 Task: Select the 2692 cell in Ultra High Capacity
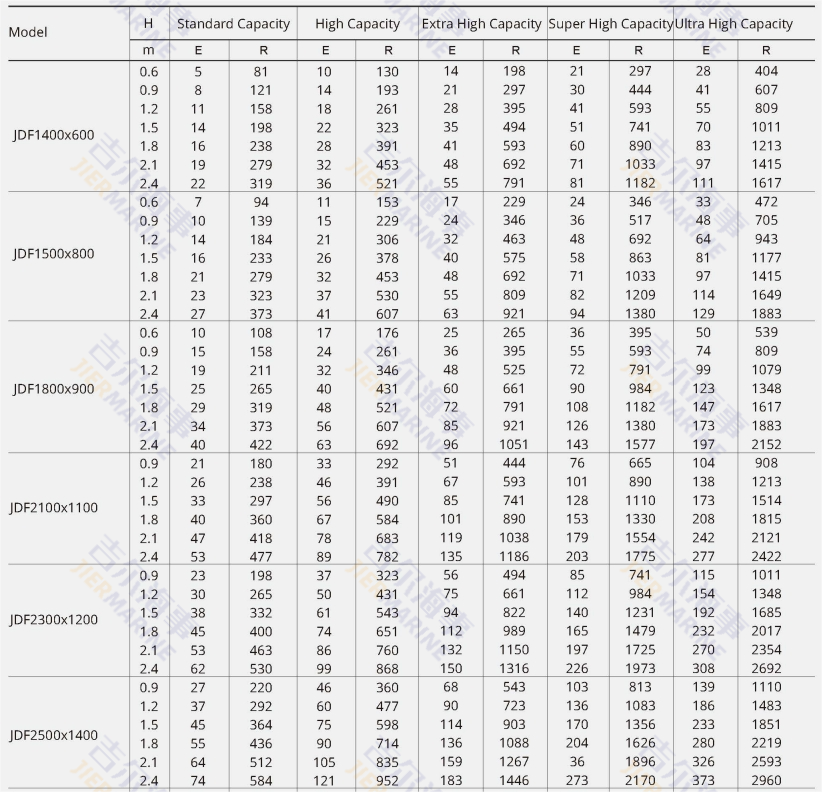pyautogui.click(x=766, y=669)
